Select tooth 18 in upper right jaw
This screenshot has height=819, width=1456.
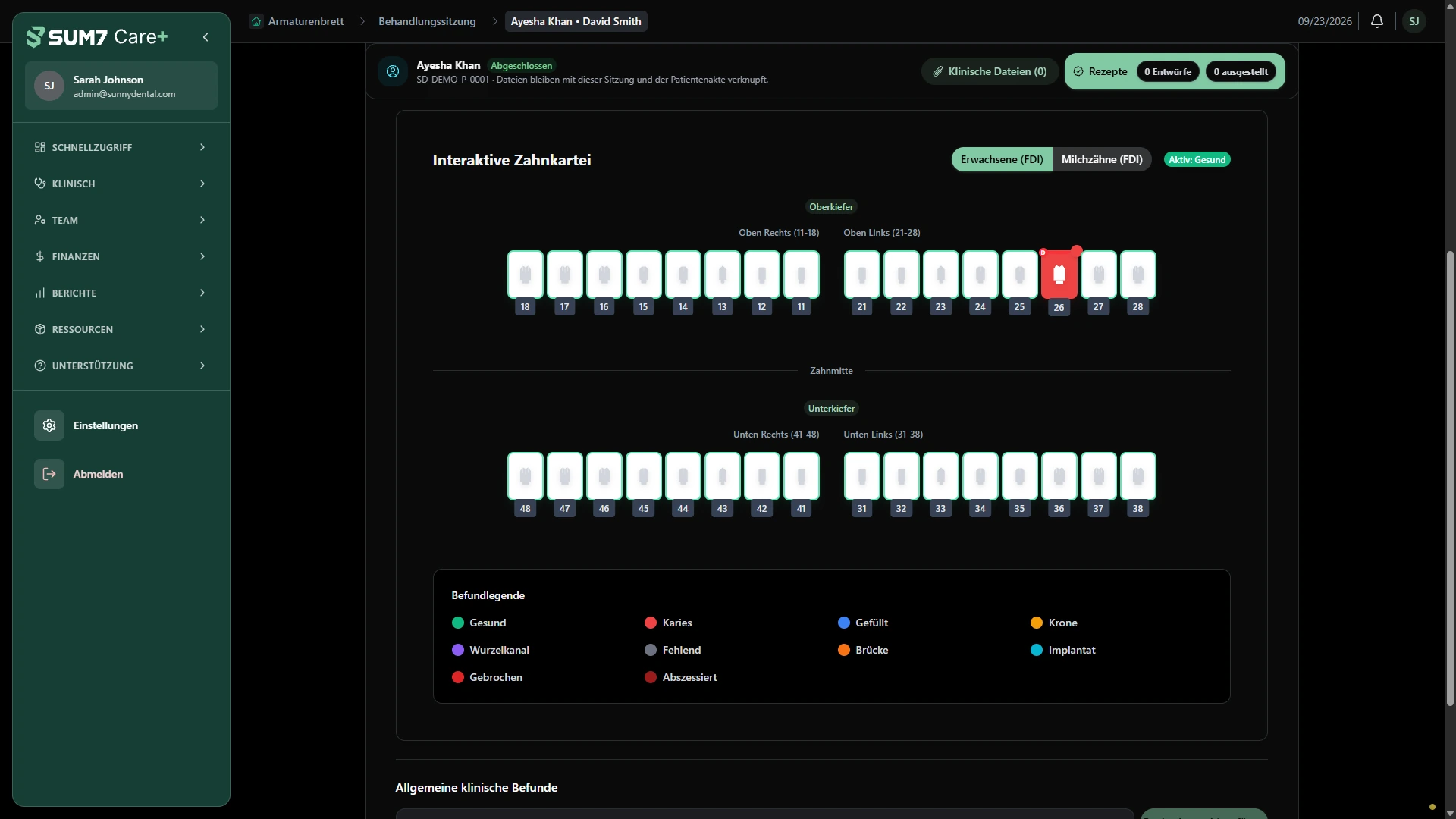coord(526,275)
